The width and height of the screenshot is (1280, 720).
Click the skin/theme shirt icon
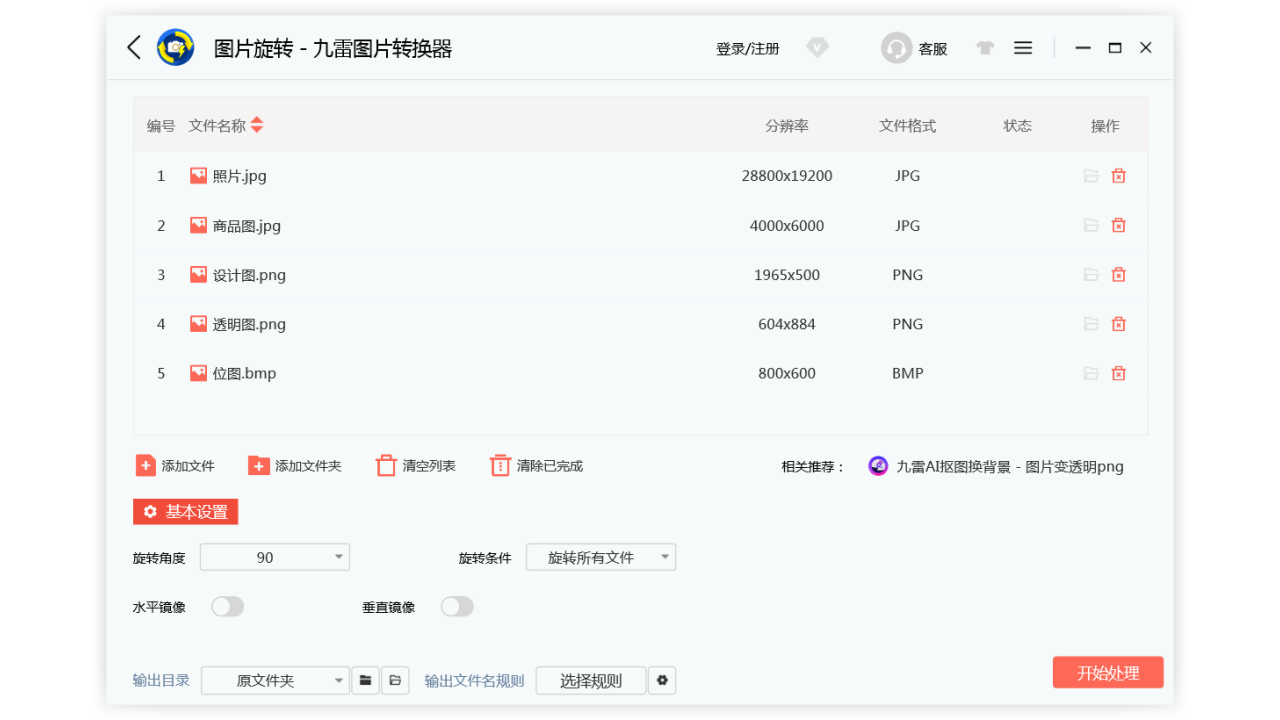[x=984, y=47]
